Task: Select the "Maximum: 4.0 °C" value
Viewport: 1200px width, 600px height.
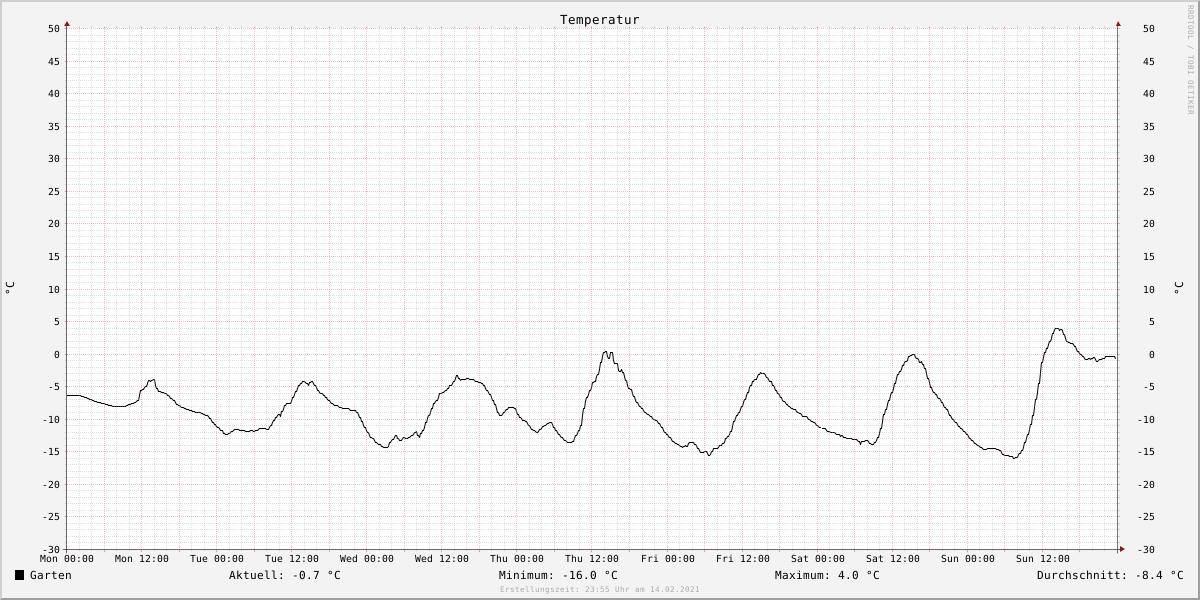Action: pyautogui.click(x=827, y=575)
